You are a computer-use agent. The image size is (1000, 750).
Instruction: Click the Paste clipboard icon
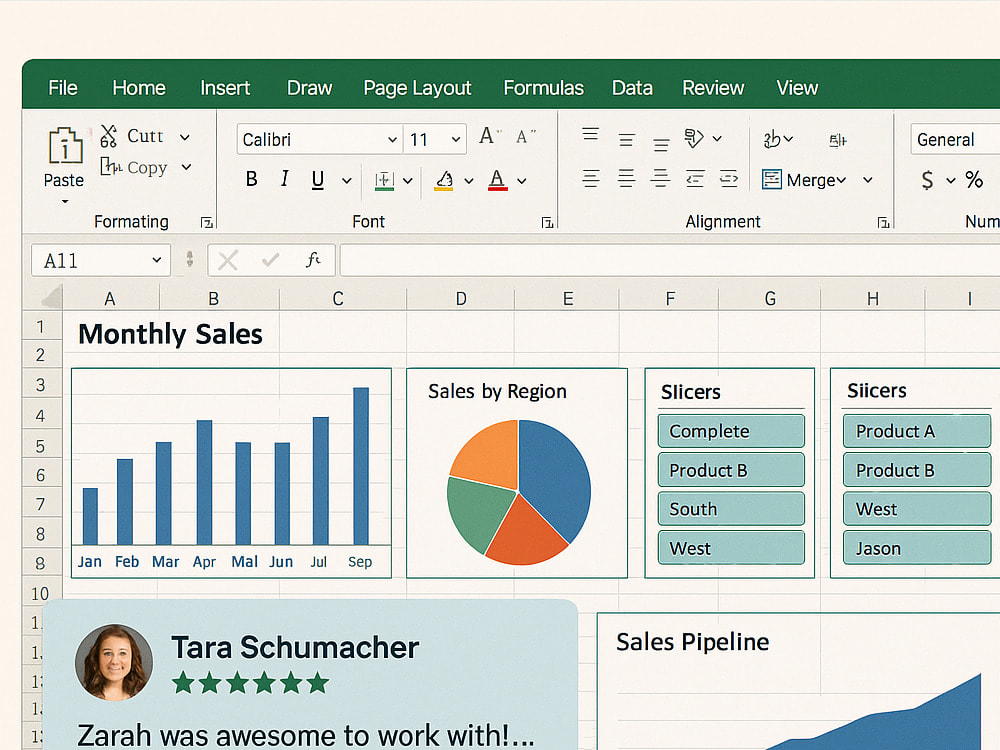pyautogui.click(x=65, y=145)
